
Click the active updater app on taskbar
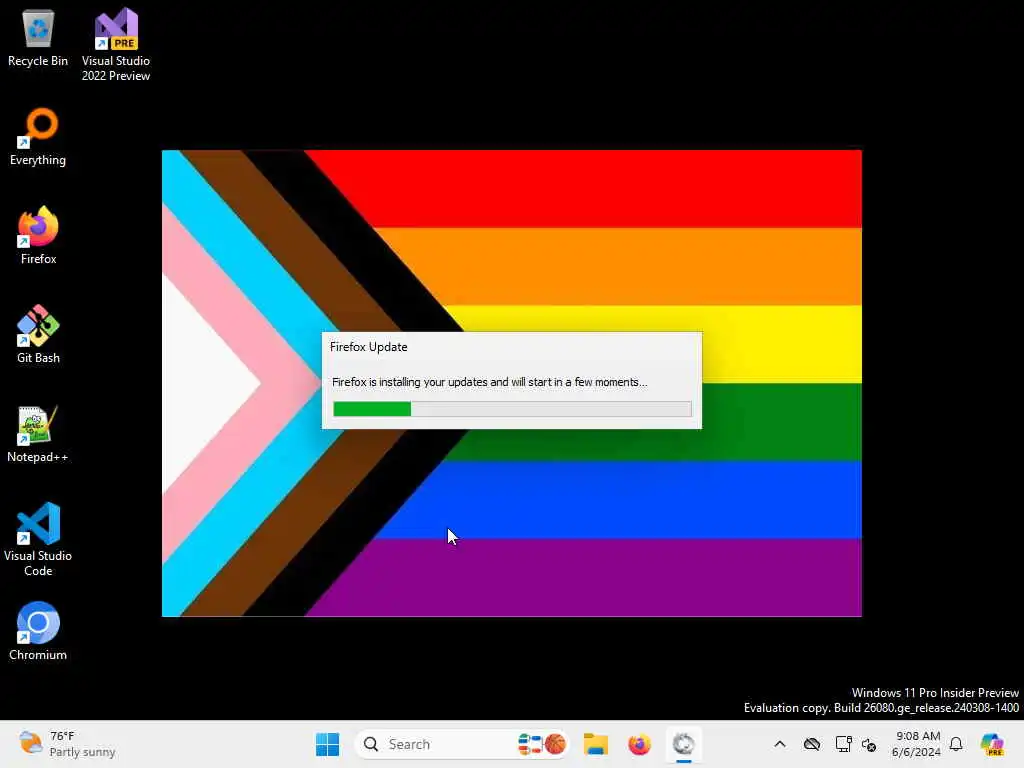coord(683,744)
